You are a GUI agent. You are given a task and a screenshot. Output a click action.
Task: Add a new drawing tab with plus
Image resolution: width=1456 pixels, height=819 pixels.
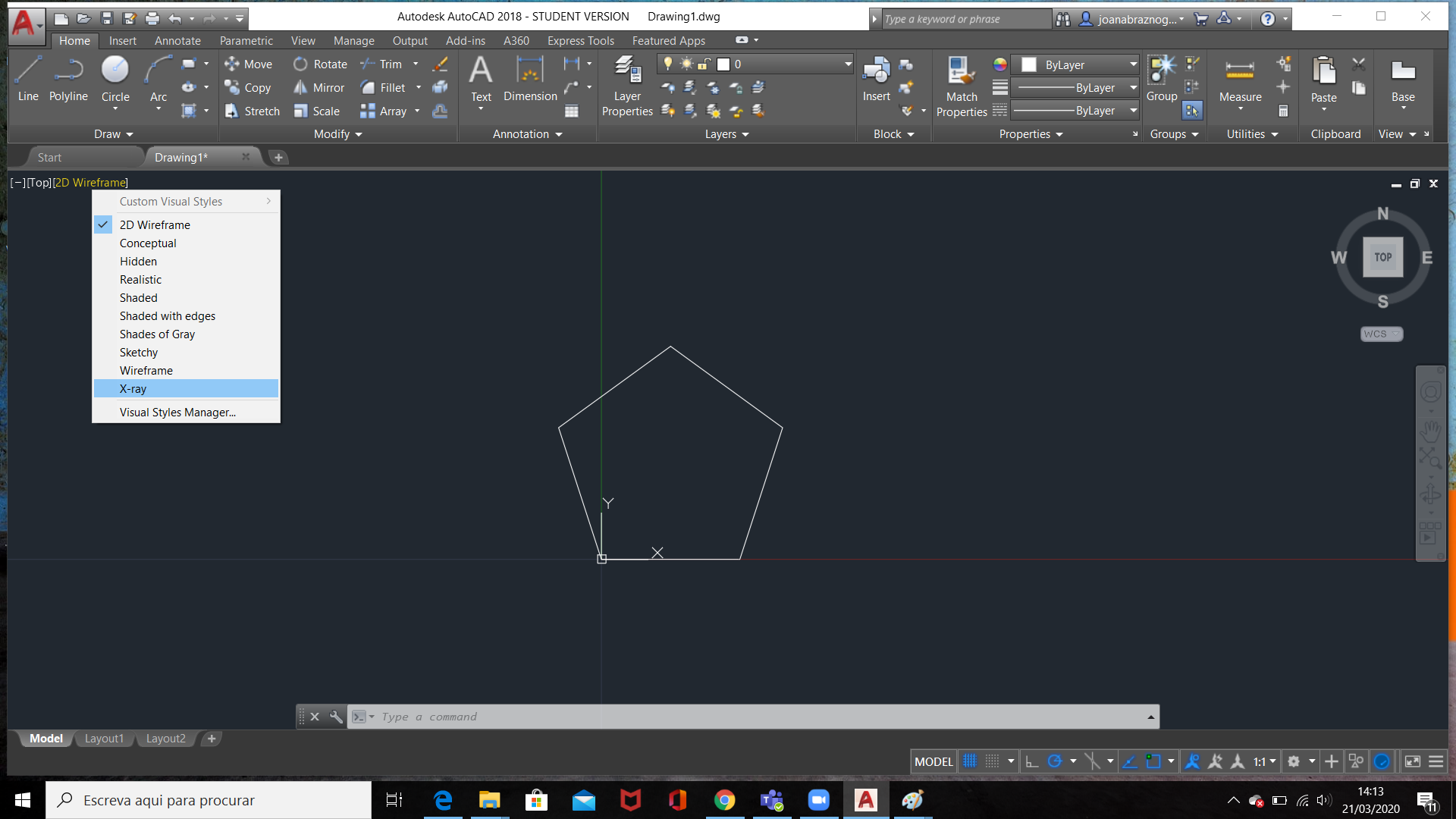tap(278, 157)
